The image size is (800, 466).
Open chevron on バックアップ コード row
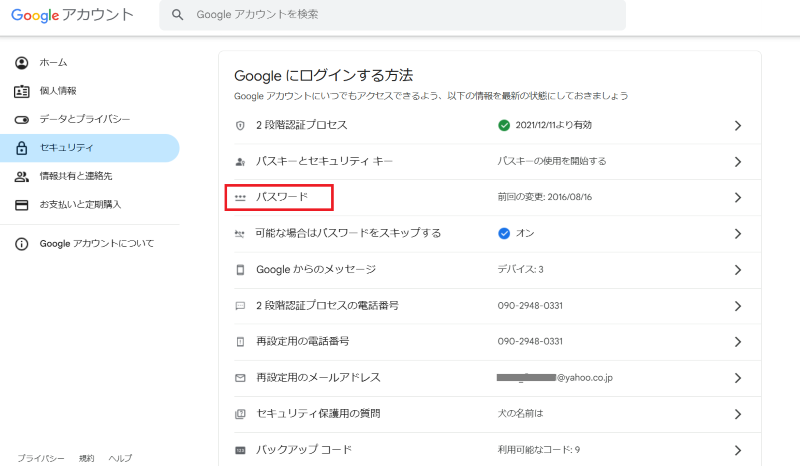click(738, 450)
